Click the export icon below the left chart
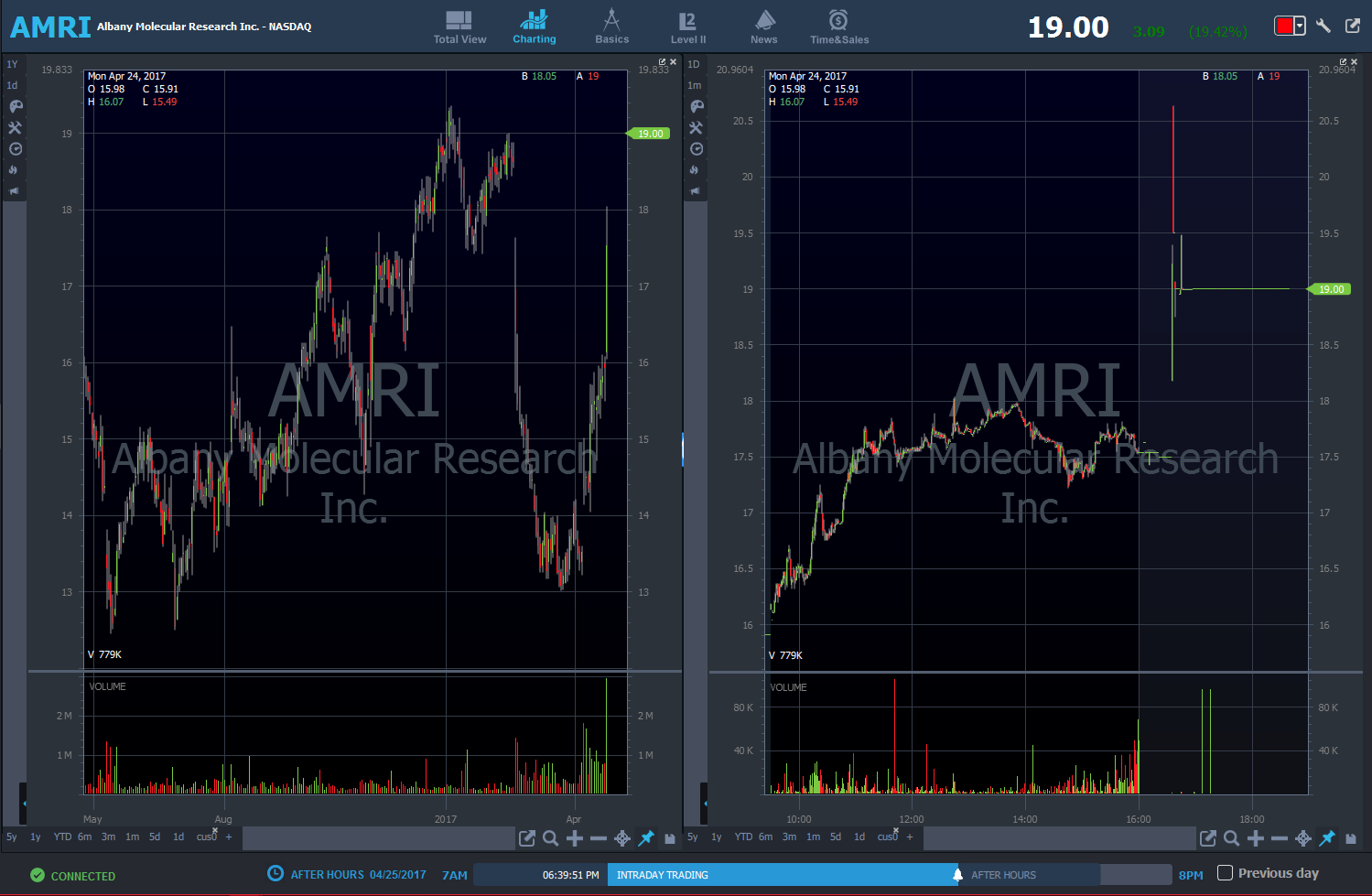 527,838
